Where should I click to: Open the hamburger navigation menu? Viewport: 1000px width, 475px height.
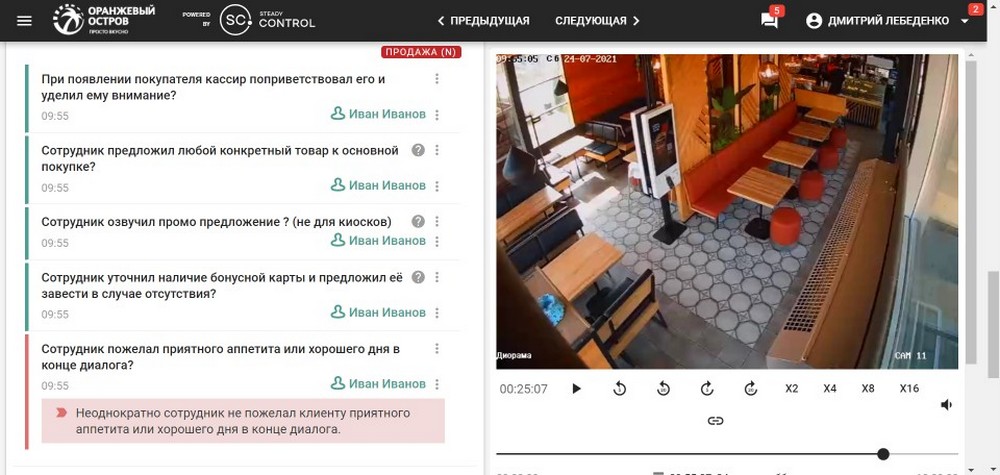pos(25,21)
